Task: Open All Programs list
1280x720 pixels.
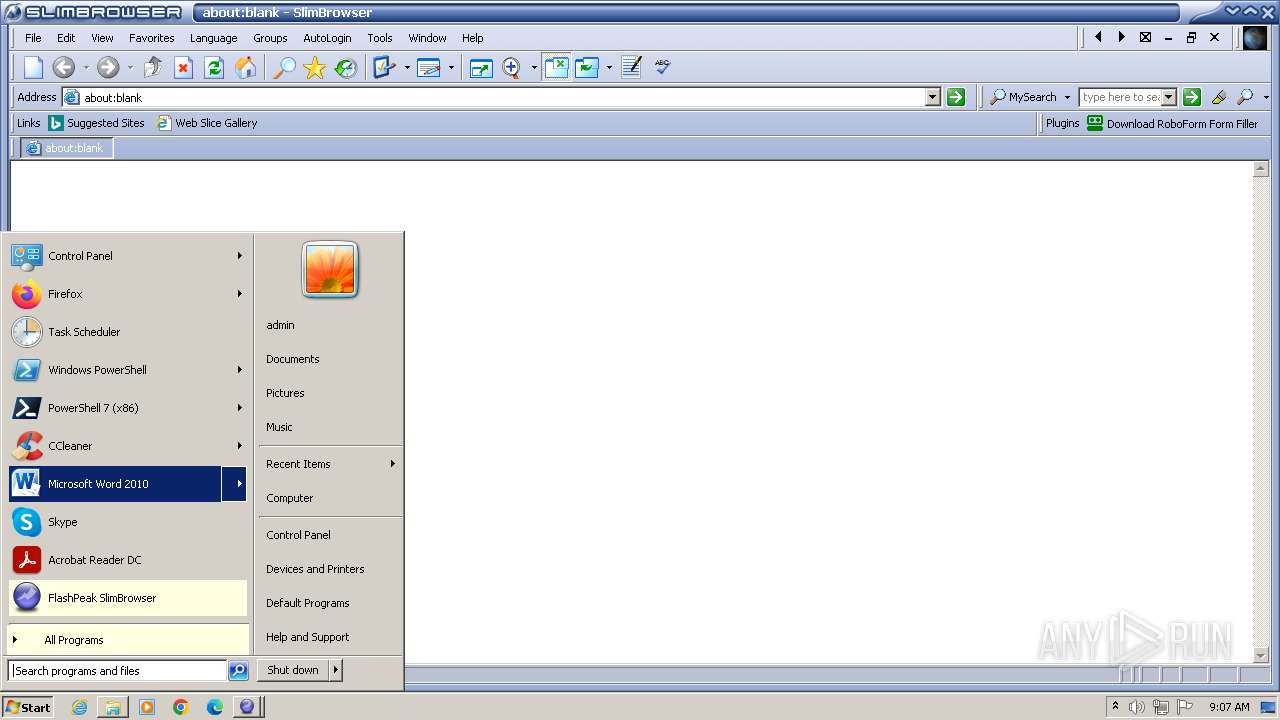Action: pos(127,640)
